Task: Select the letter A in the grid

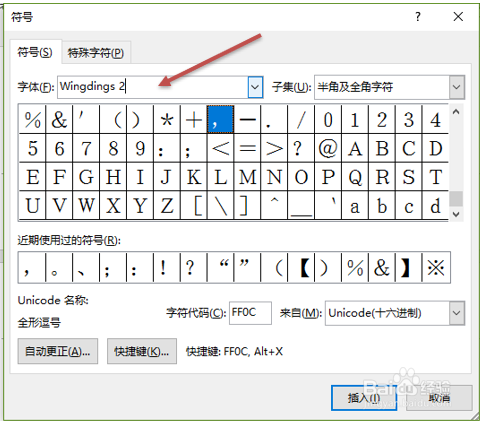Action: [355, 148]
